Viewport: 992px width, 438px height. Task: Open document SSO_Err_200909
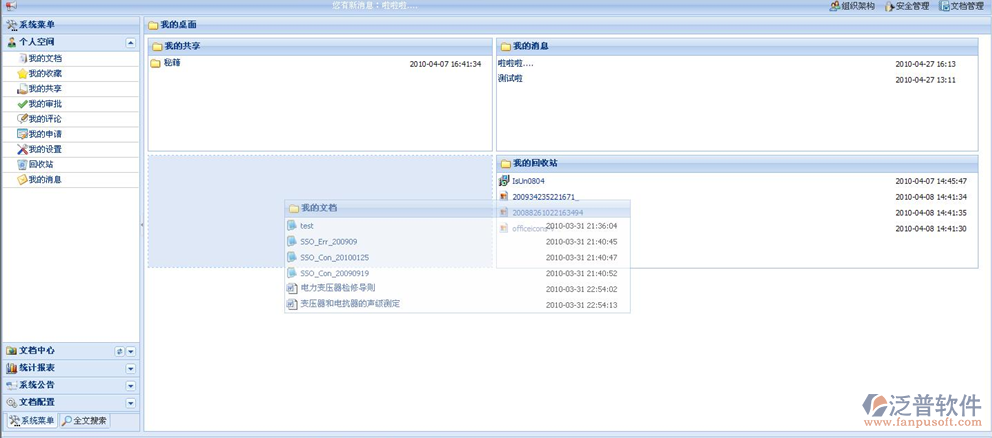(328, 242)
